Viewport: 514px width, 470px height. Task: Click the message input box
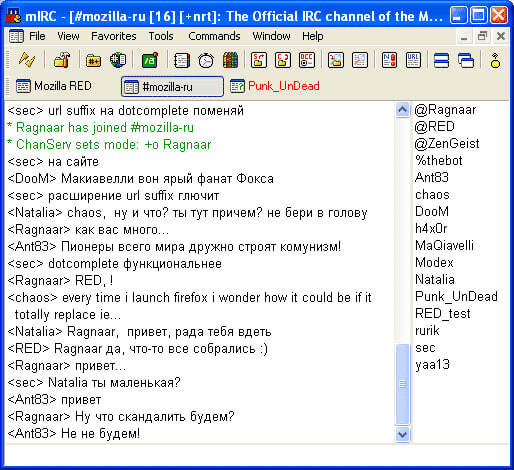[x=257, y=455]
